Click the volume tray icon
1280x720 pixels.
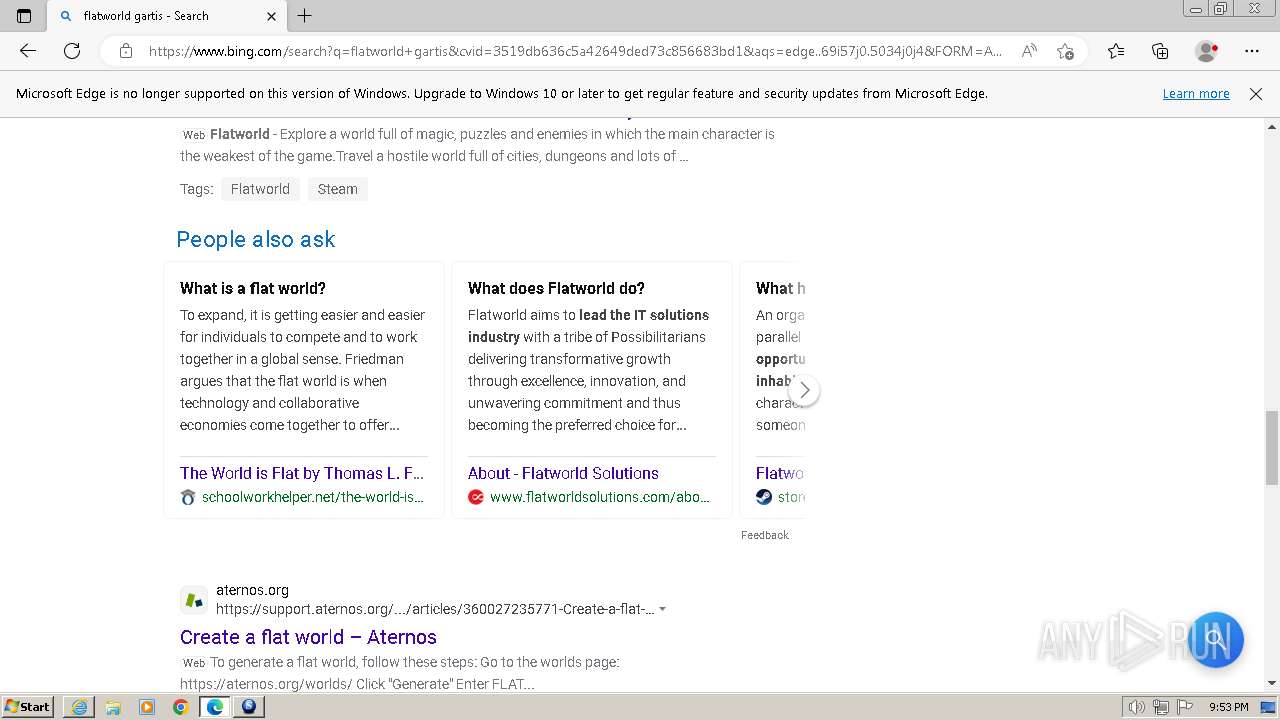pyautogui.click(x=1137, y=707)
